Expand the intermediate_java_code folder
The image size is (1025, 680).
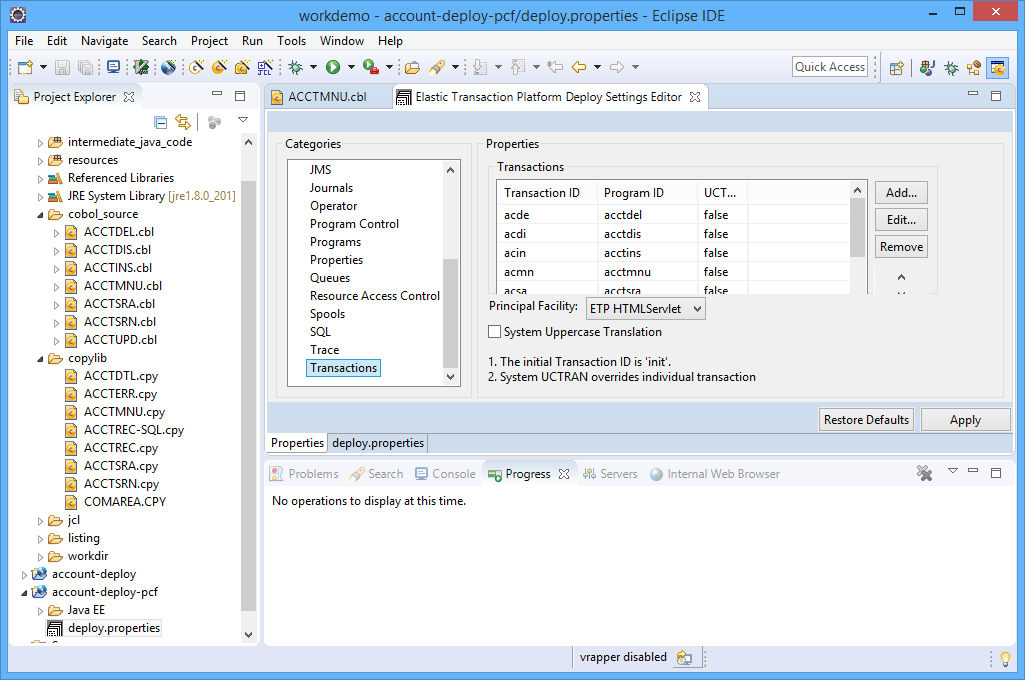tap(40, 143)
